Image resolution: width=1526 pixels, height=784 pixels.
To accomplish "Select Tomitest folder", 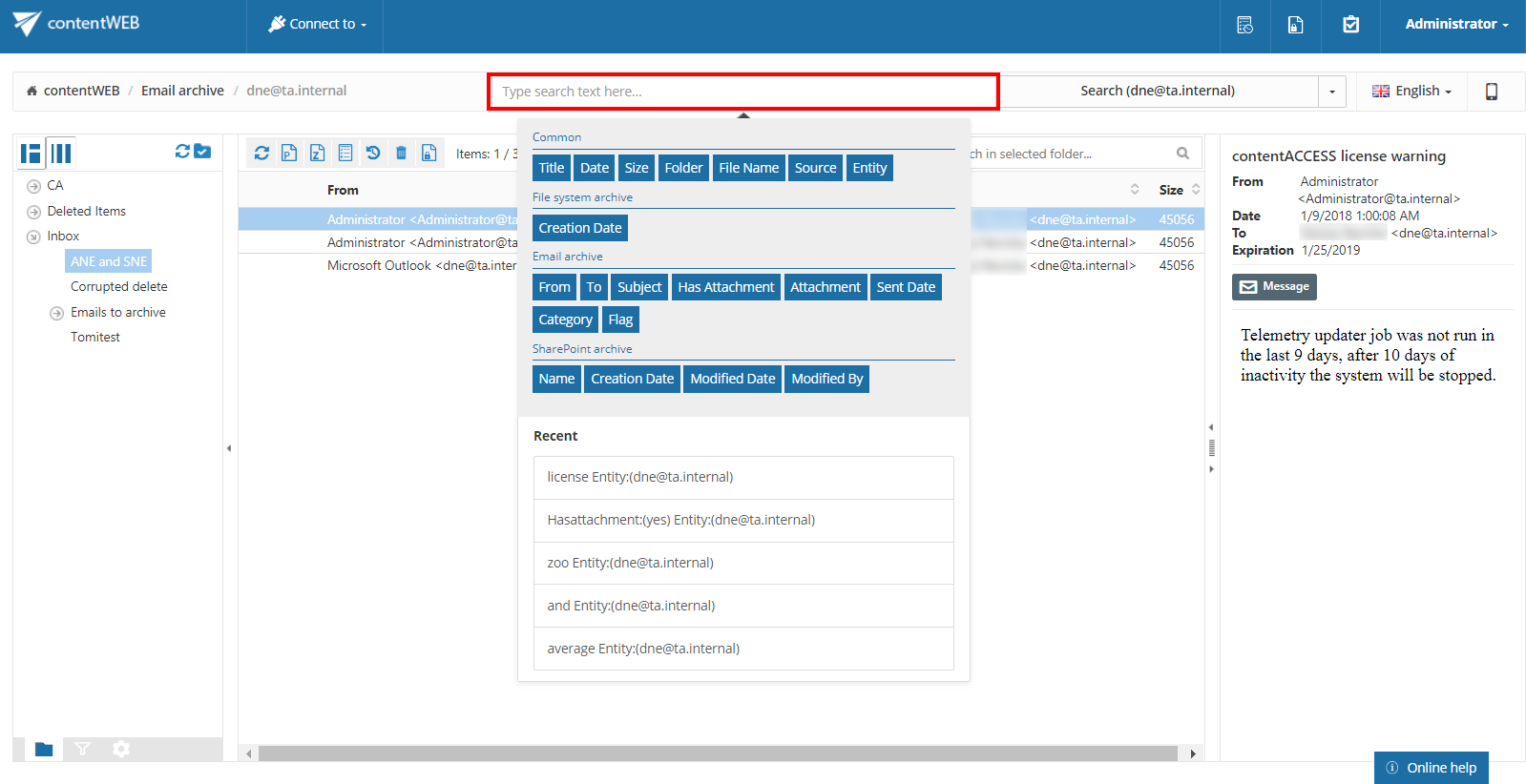I will click(x=94, y=337).
